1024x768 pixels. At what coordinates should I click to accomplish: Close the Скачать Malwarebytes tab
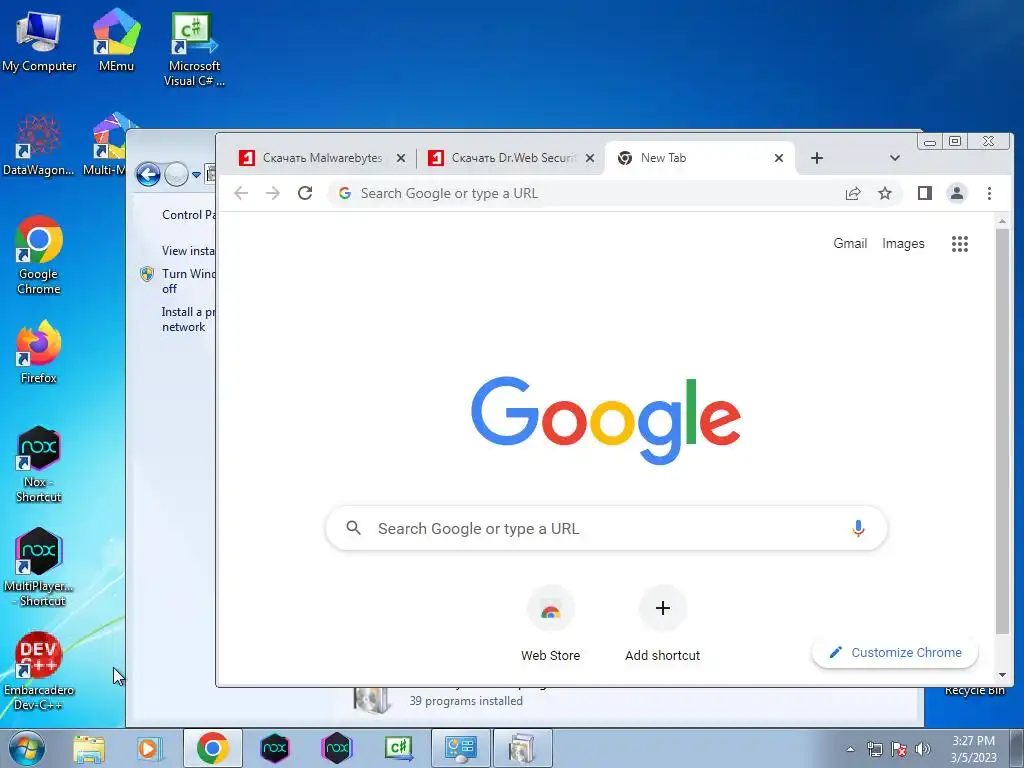[x=401, y=158]
